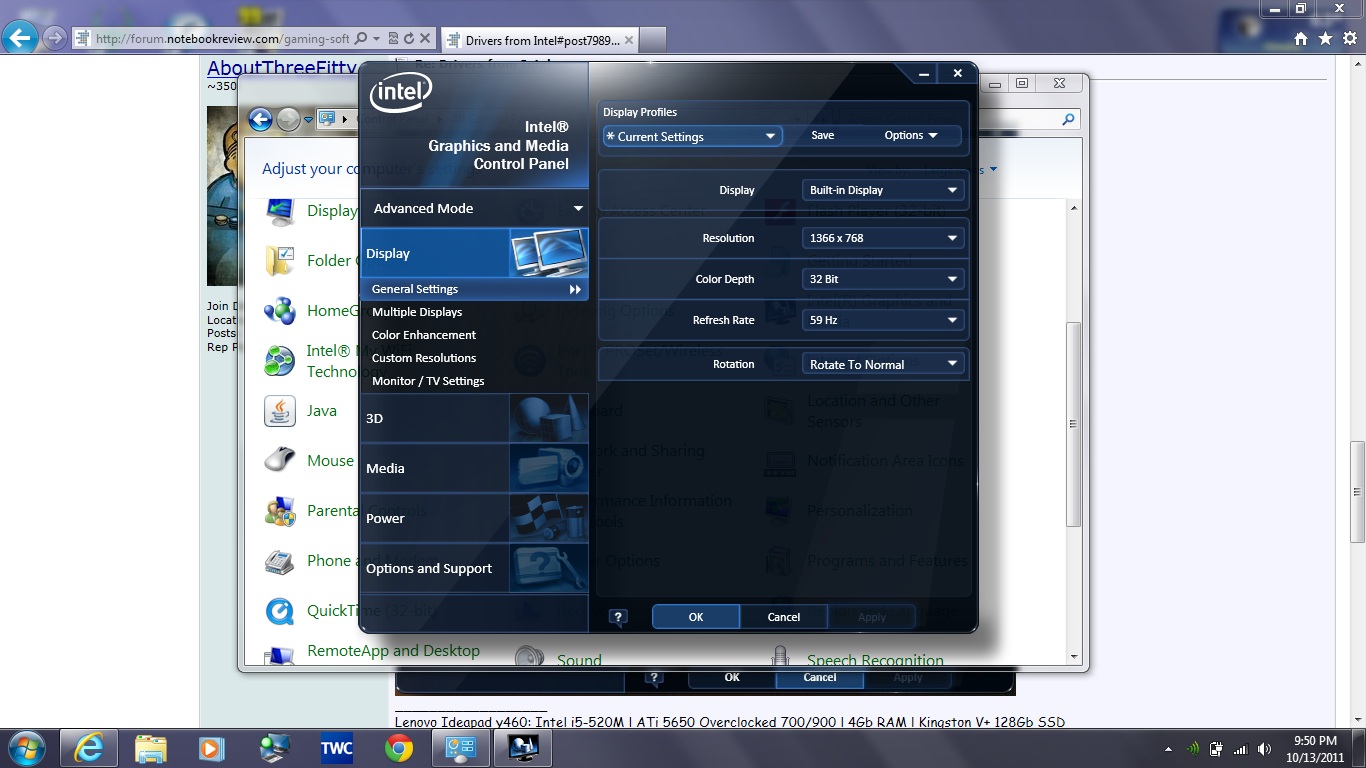This screenshot has width=1366, height=768.
Task: Select Custom Resolutions under Display
Action: (x=424, y=358)
